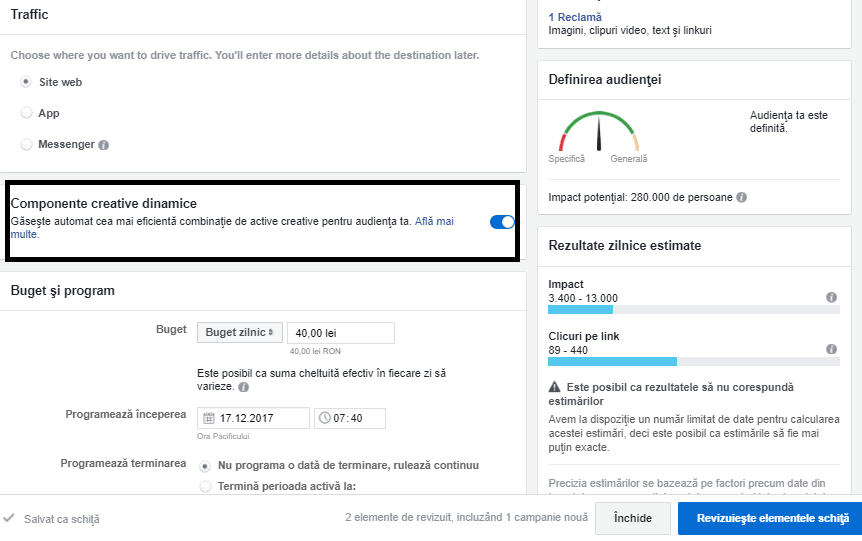Toggle Componente creative dinamice switch off

[x=502, y=222]
